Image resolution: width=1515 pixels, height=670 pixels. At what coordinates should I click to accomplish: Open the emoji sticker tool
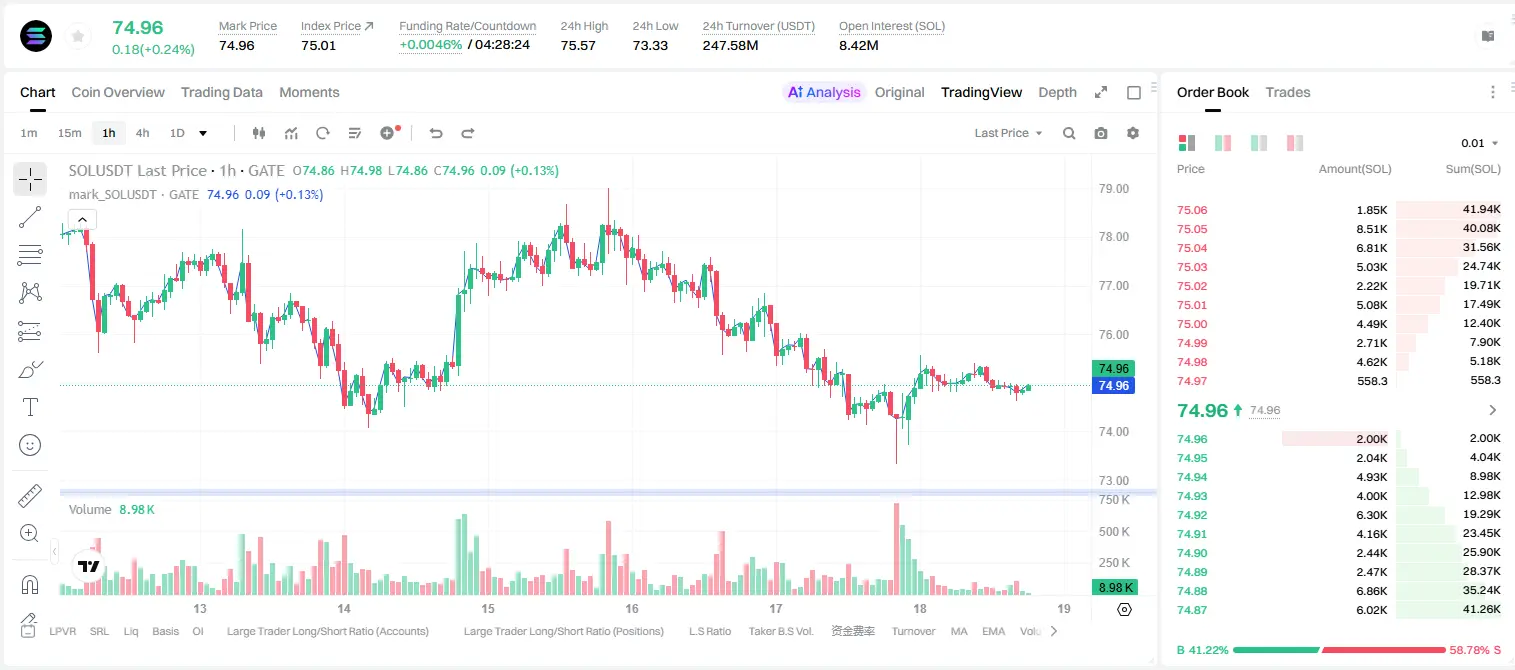[30, 445]
